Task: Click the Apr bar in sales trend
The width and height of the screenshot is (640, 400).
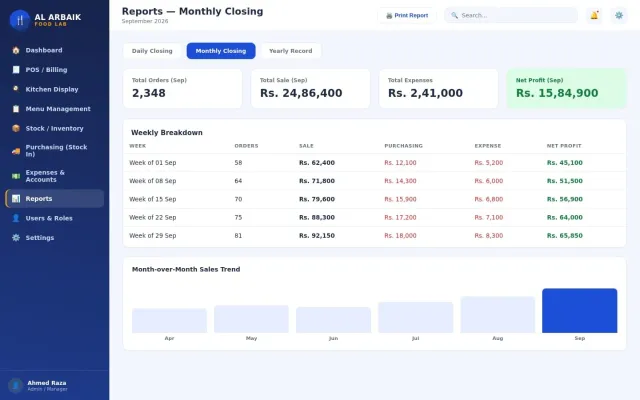Action: [169, 321]
